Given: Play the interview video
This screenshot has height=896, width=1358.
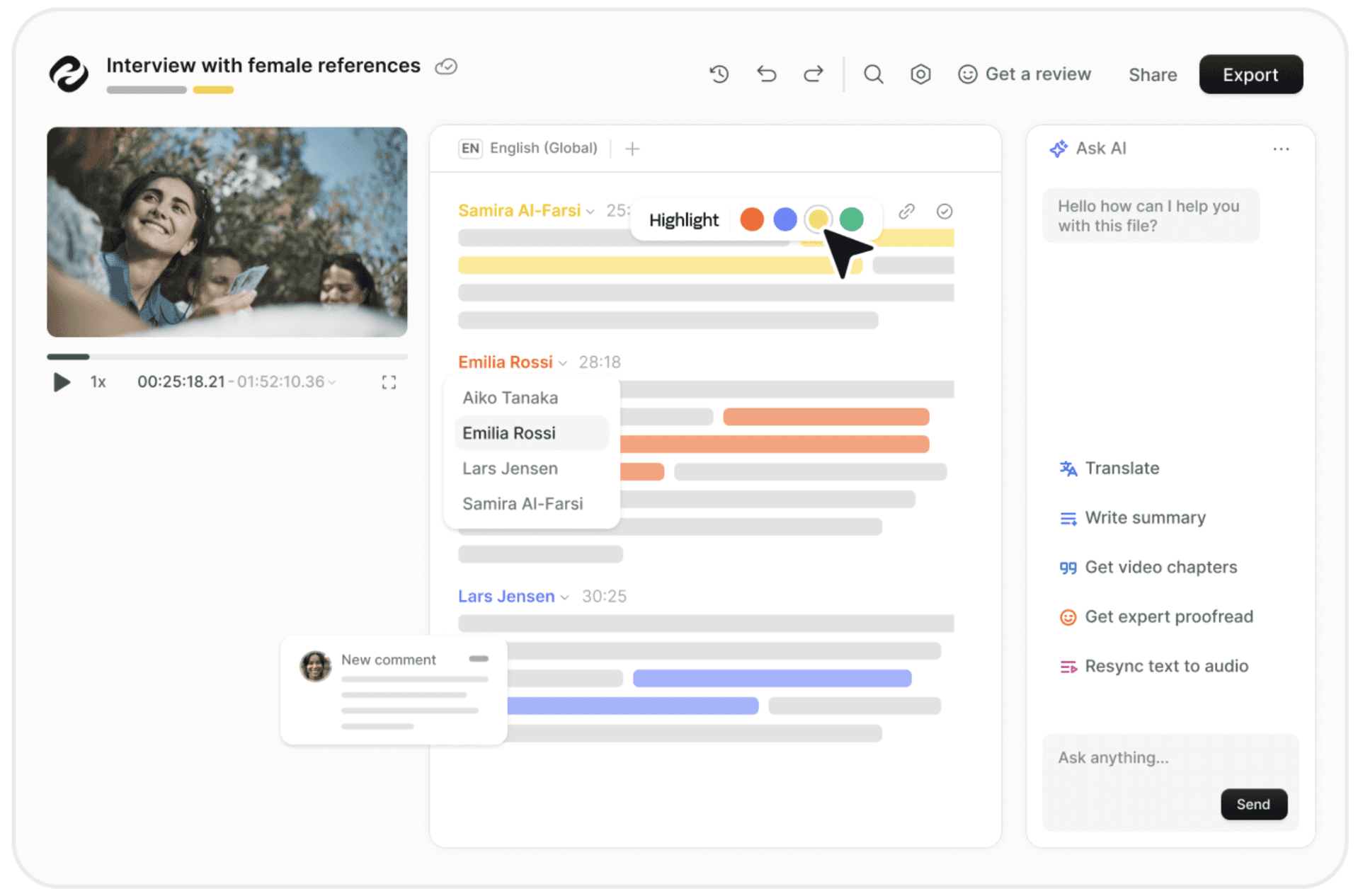Looking at the screenshot, I should coord(62,381).
